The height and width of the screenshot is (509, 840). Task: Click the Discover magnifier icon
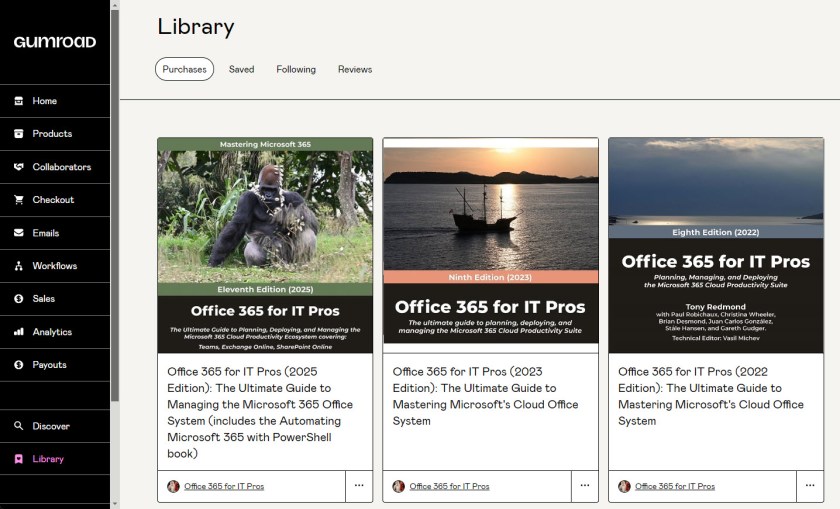point(19,425)
